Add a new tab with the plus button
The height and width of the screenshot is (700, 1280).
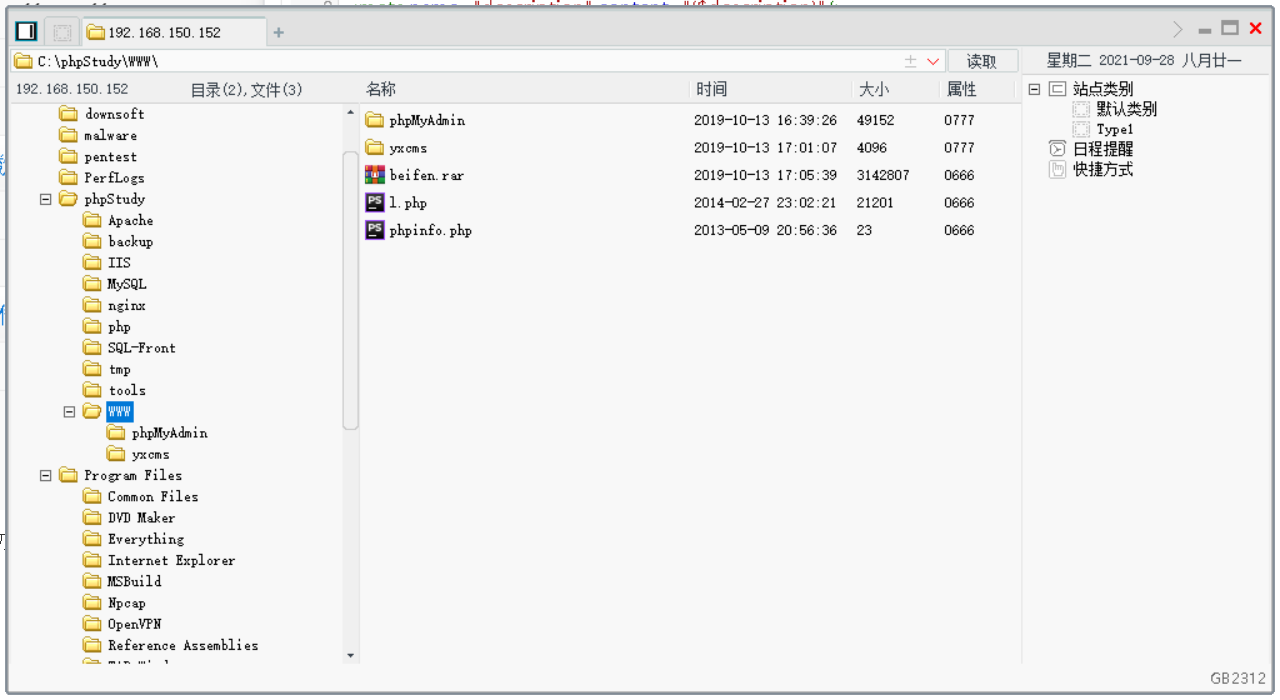point(279,32)
